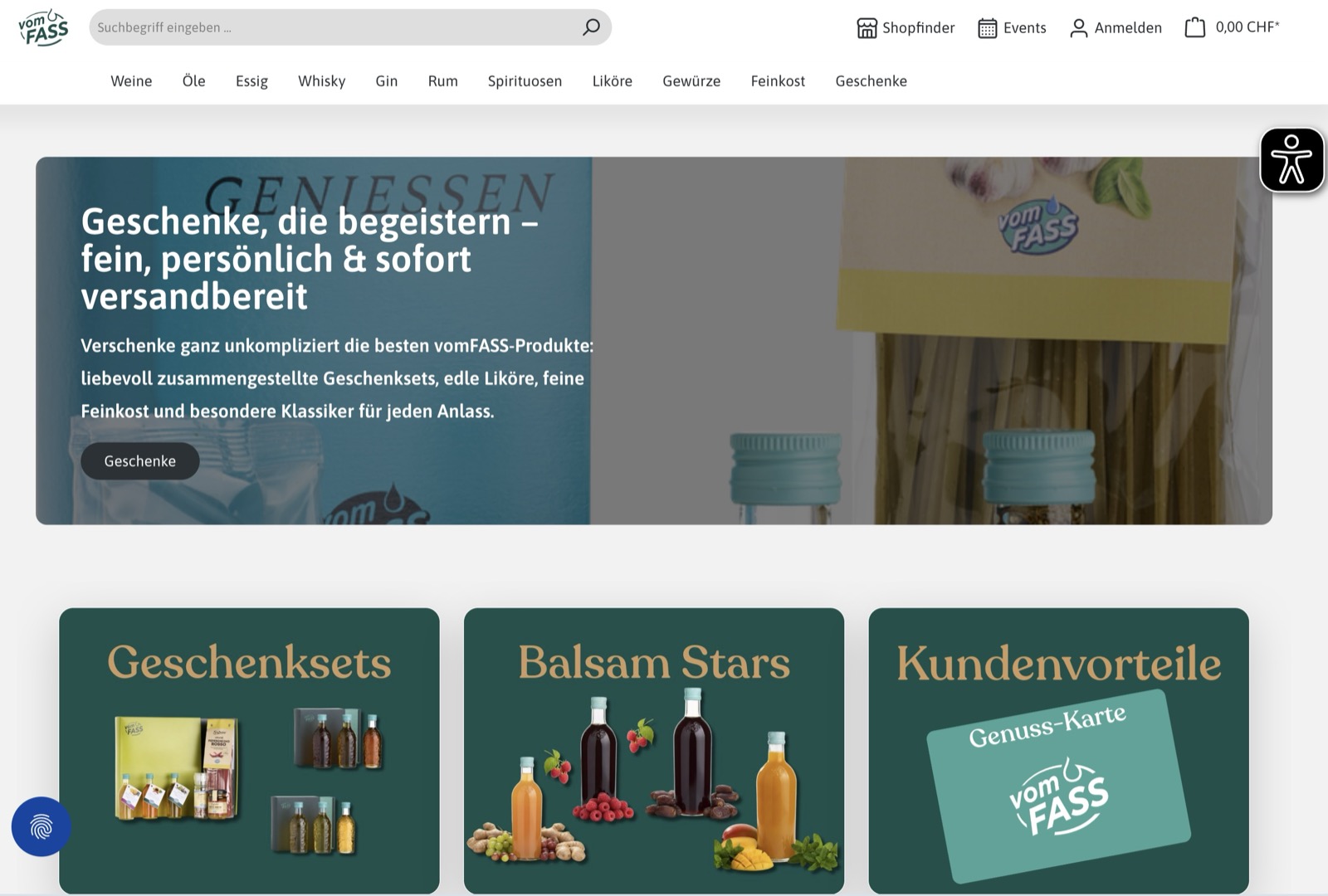Select the Öle menu category
Screen dimensions: 1328x896
coord(193,81)
